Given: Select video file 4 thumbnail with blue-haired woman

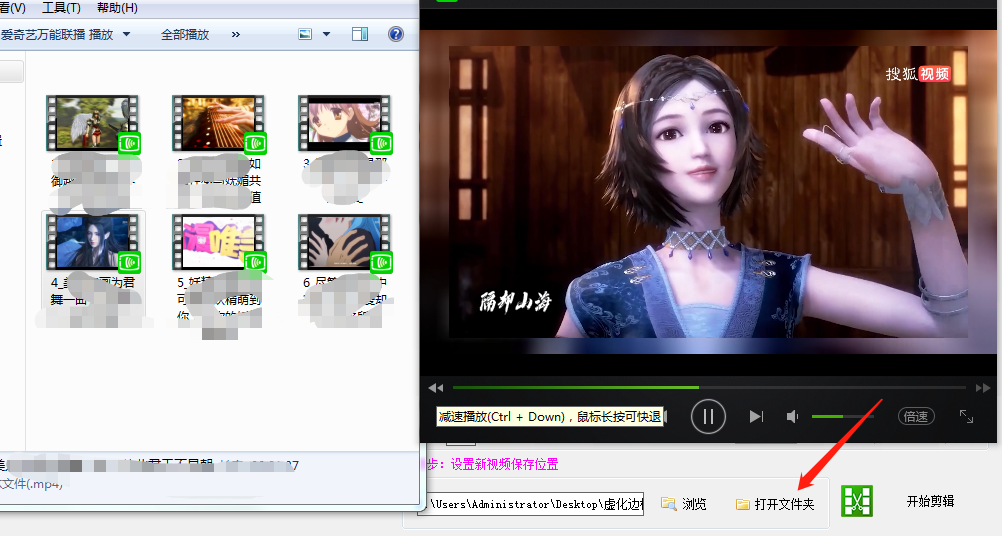Looking at the screenshot, I should click(92, 242).
